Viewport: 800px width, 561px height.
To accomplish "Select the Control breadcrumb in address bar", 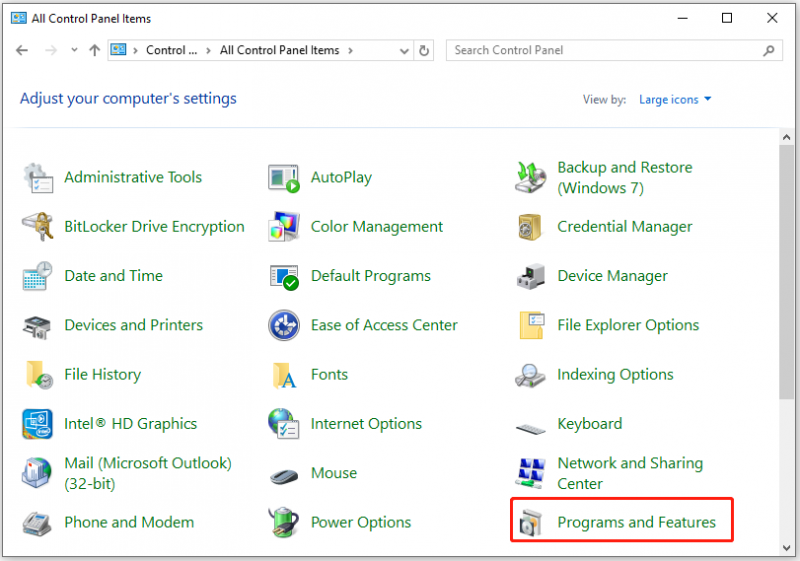I will [171, 50].
